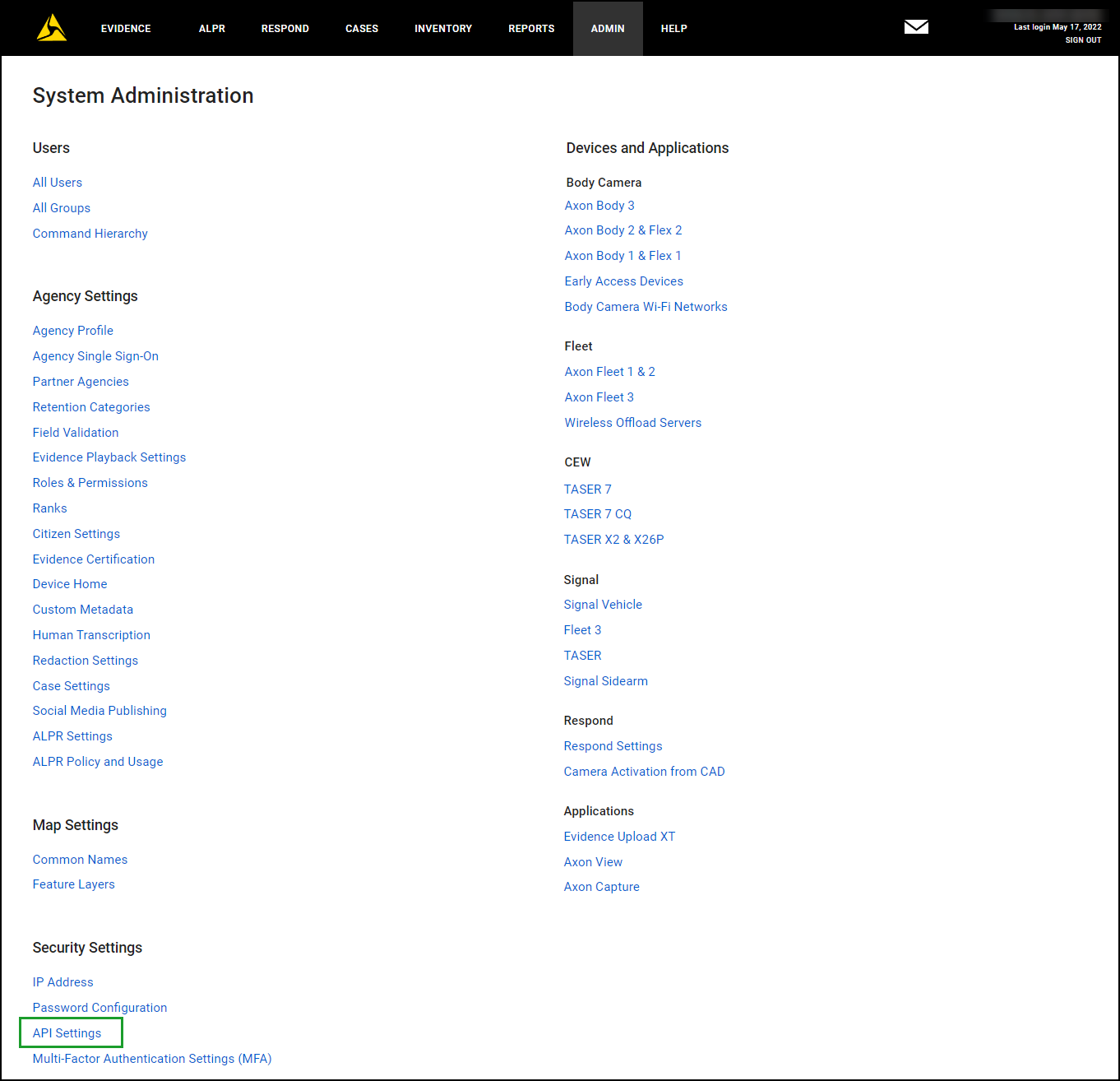1120x1081 pixels.
Task: View Feature Layers under Map Settings
Action: click(73, 884)
